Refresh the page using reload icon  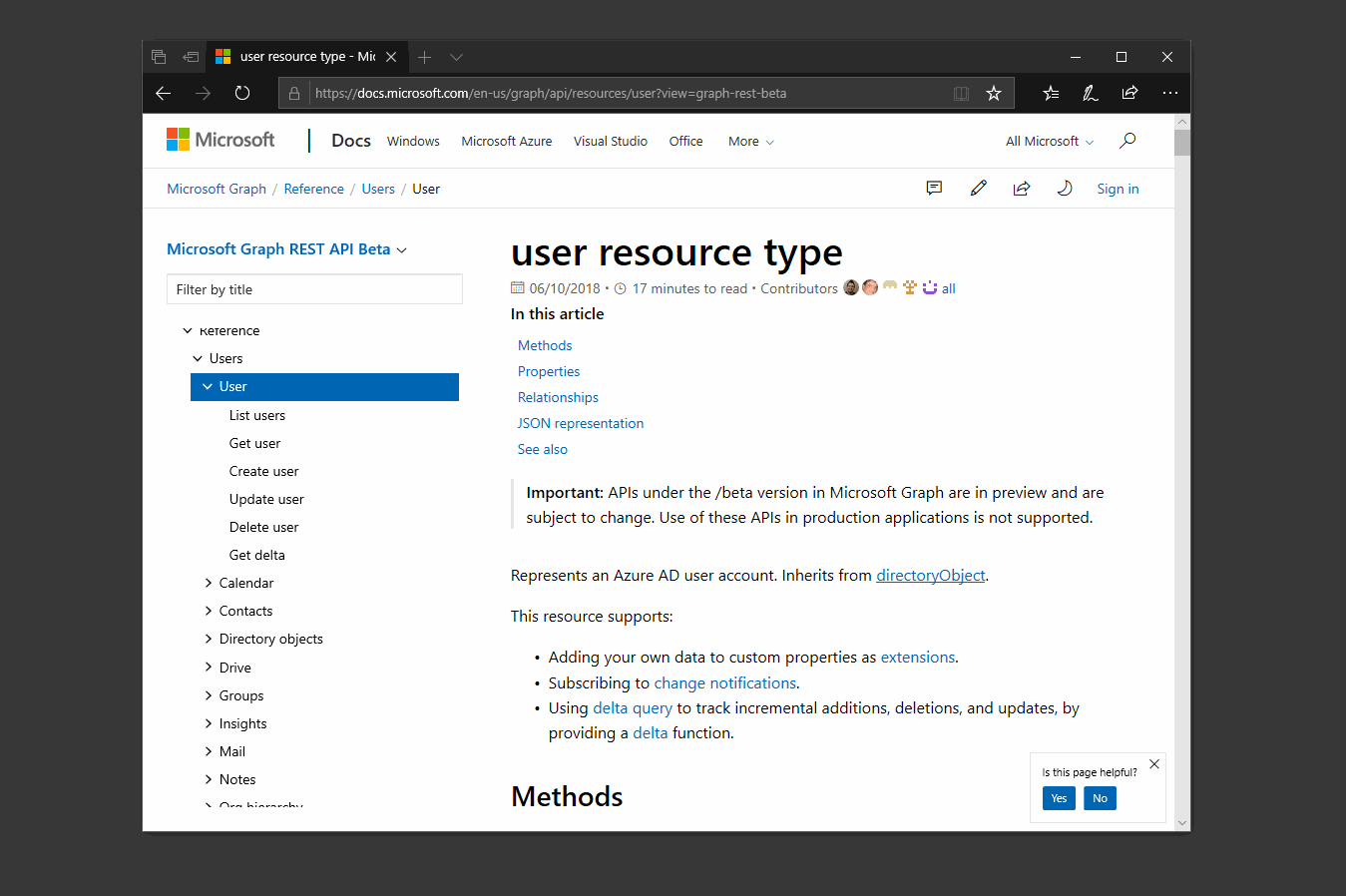242,93
